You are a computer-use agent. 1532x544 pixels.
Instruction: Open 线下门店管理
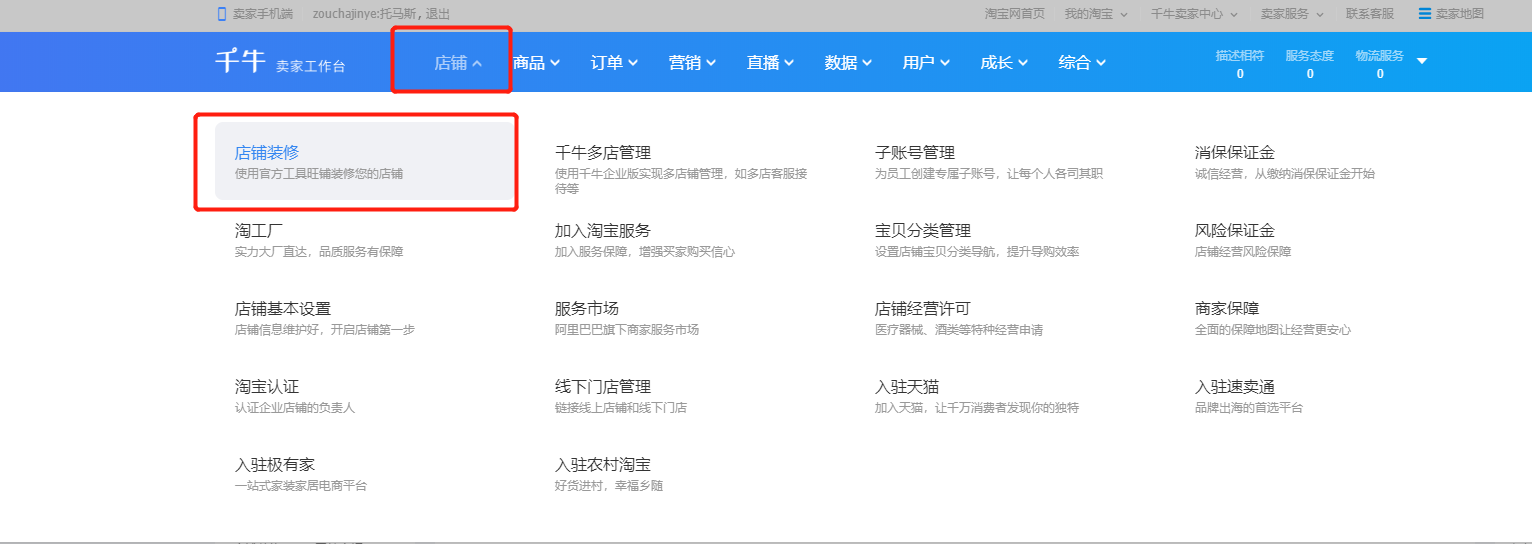point(603,386)
